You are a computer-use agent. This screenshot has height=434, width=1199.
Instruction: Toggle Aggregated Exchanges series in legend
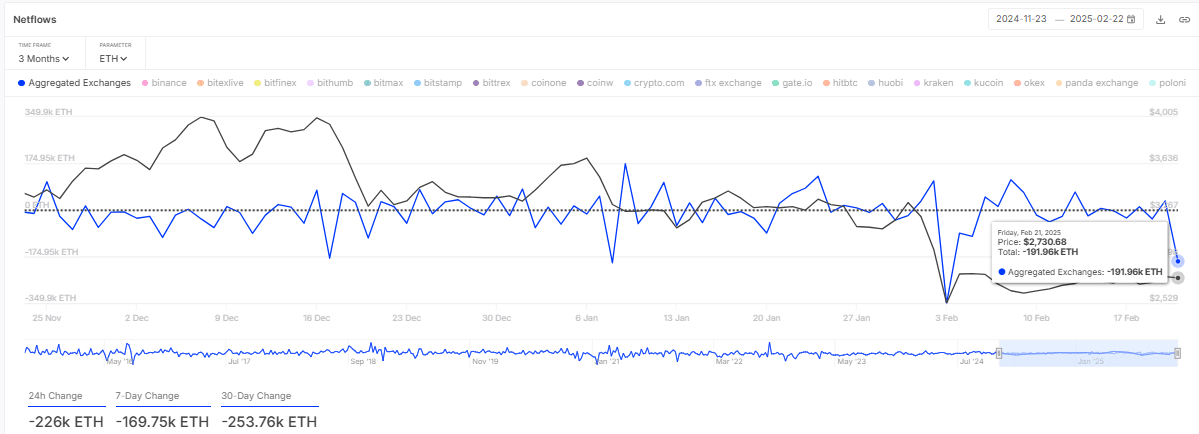pos(75,83)
